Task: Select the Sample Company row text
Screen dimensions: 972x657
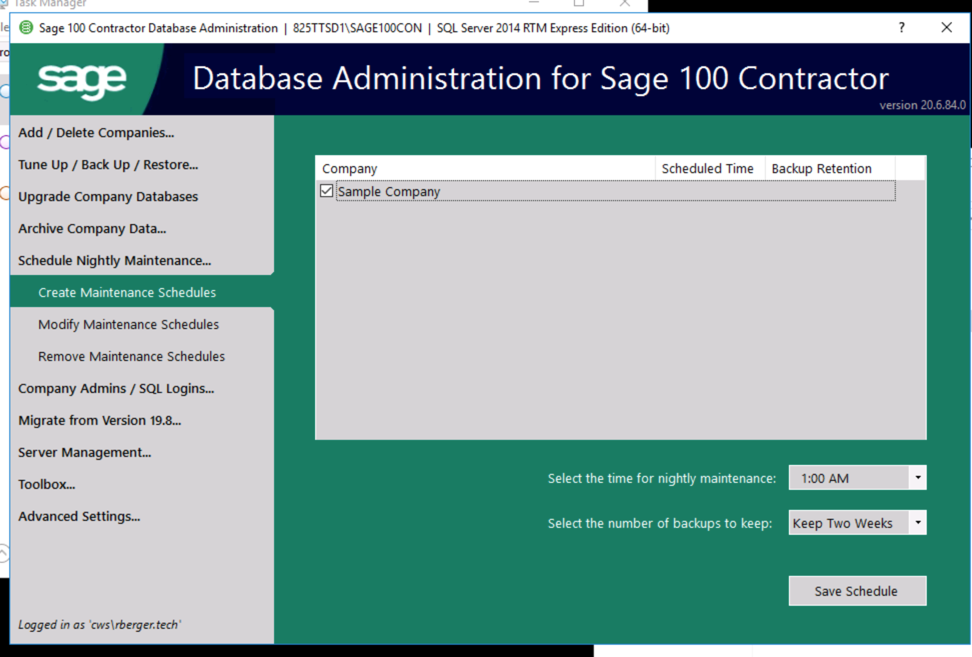Action: point(389,192)
